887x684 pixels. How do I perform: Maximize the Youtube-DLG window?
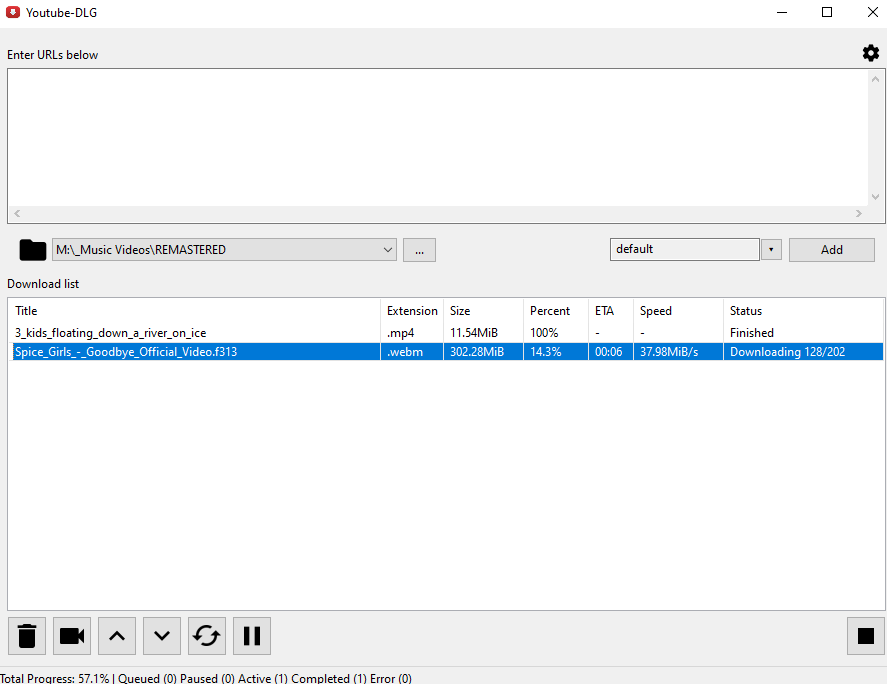coord(827,12)
